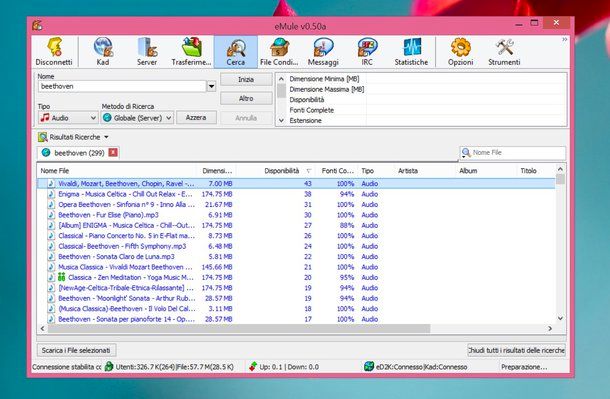Open the IRC chat panel
Image resolution: width=610 pixels, height=399 pixels.
[367, 51]
